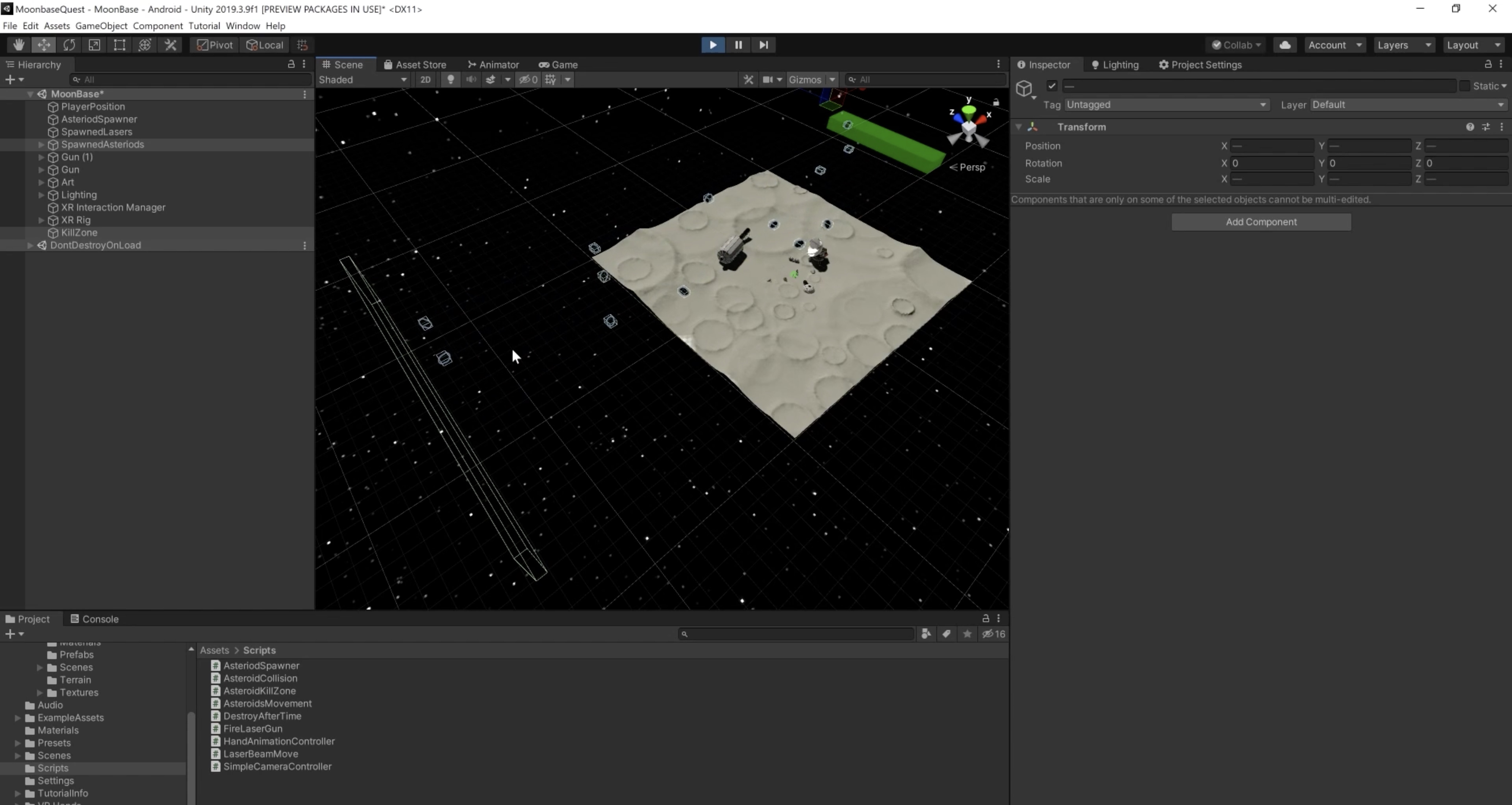The width and height of the screenshot is (1512, 805).
Task: Select the Transform tool
Action: (145, 45)
